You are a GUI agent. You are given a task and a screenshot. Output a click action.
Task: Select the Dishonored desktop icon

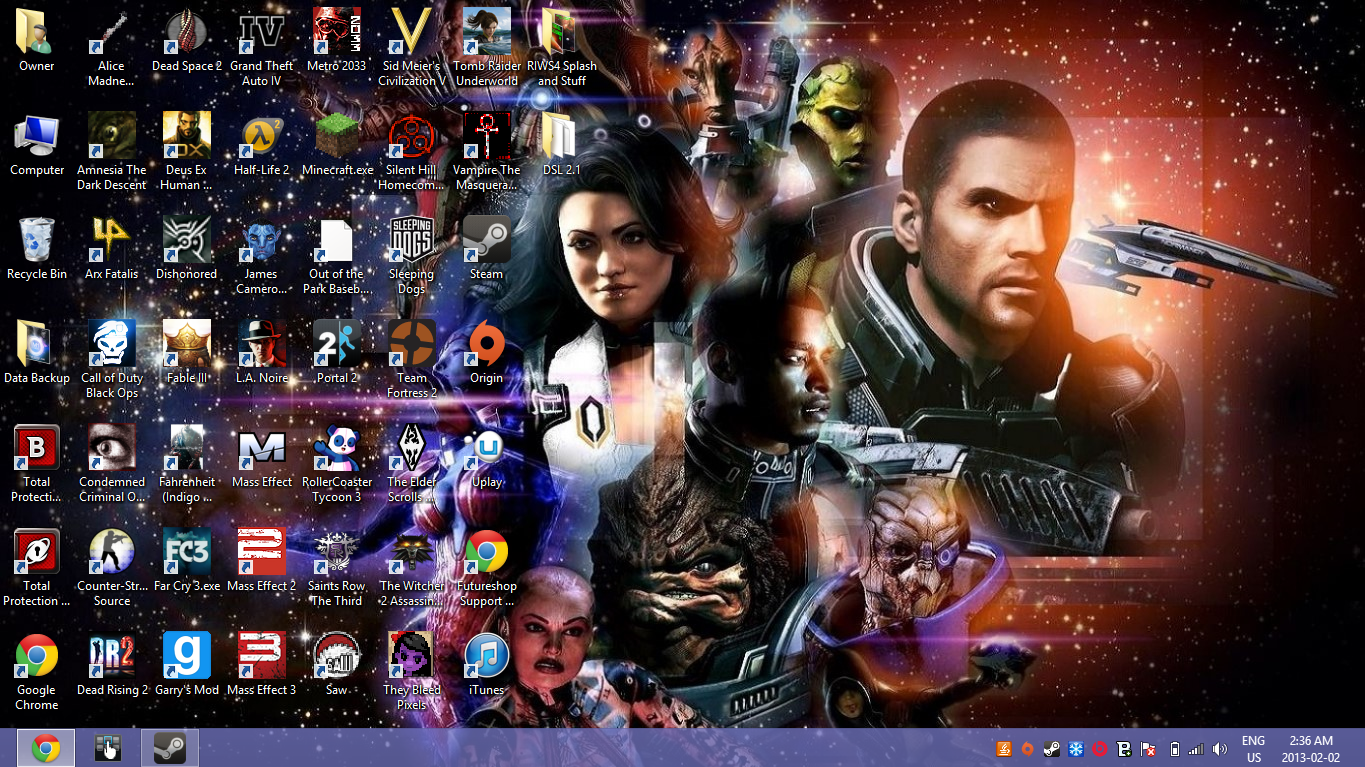pos(187,250)
